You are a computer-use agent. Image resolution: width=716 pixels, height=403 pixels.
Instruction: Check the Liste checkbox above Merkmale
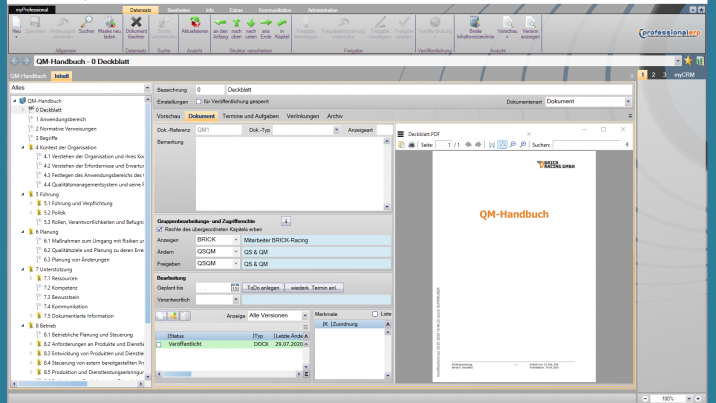coord(375,314)
